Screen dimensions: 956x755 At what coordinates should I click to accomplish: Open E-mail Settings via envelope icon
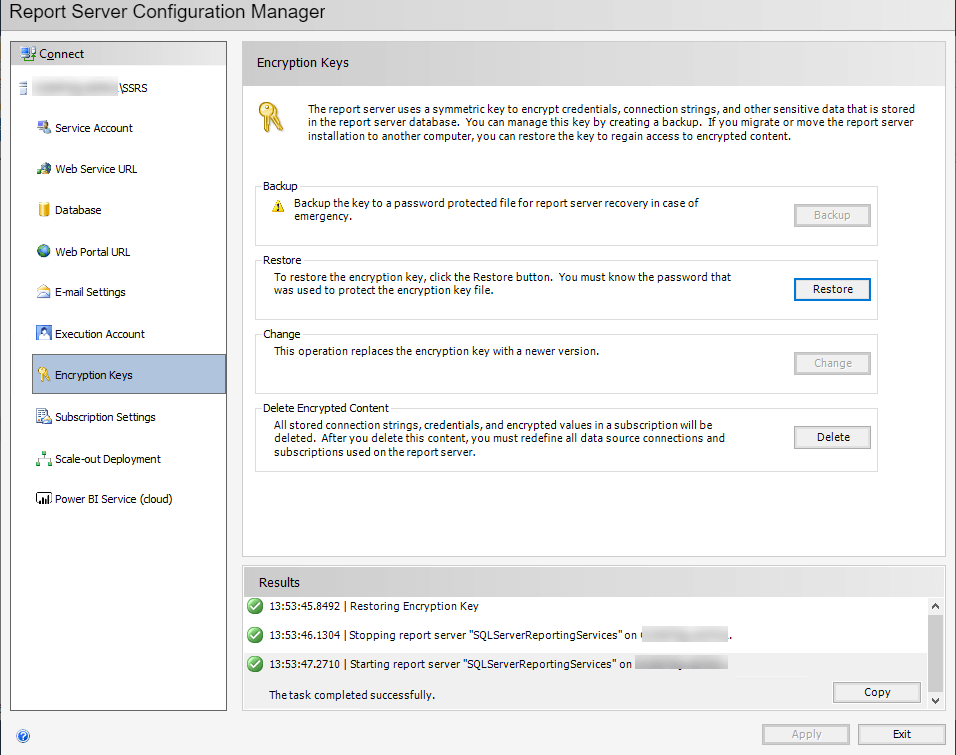click(x=43, y=292)
